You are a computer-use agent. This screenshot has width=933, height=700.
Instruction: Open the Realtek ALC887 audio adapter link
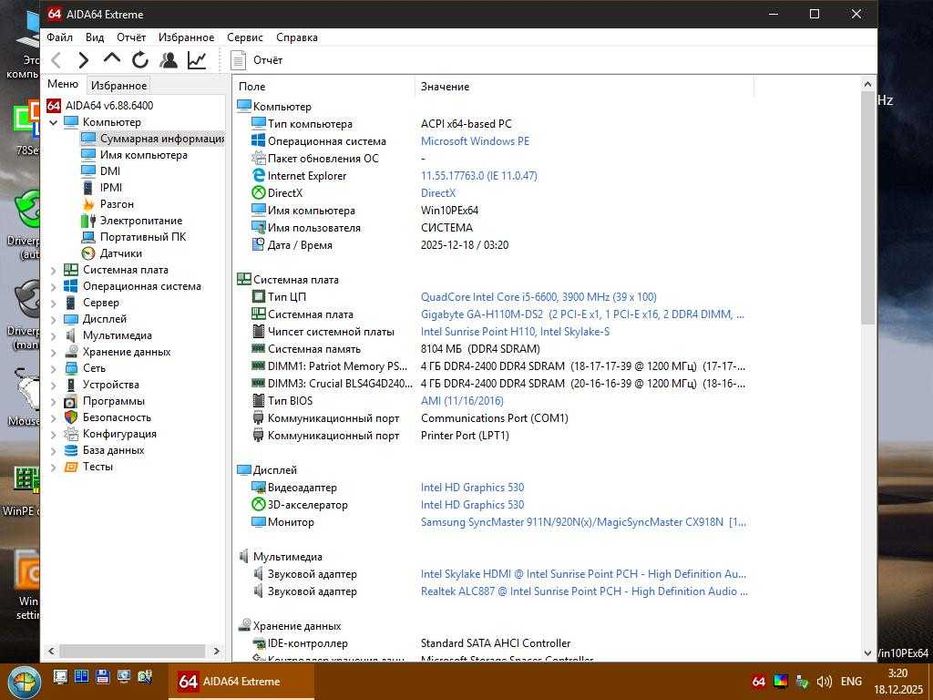(584, 591)
